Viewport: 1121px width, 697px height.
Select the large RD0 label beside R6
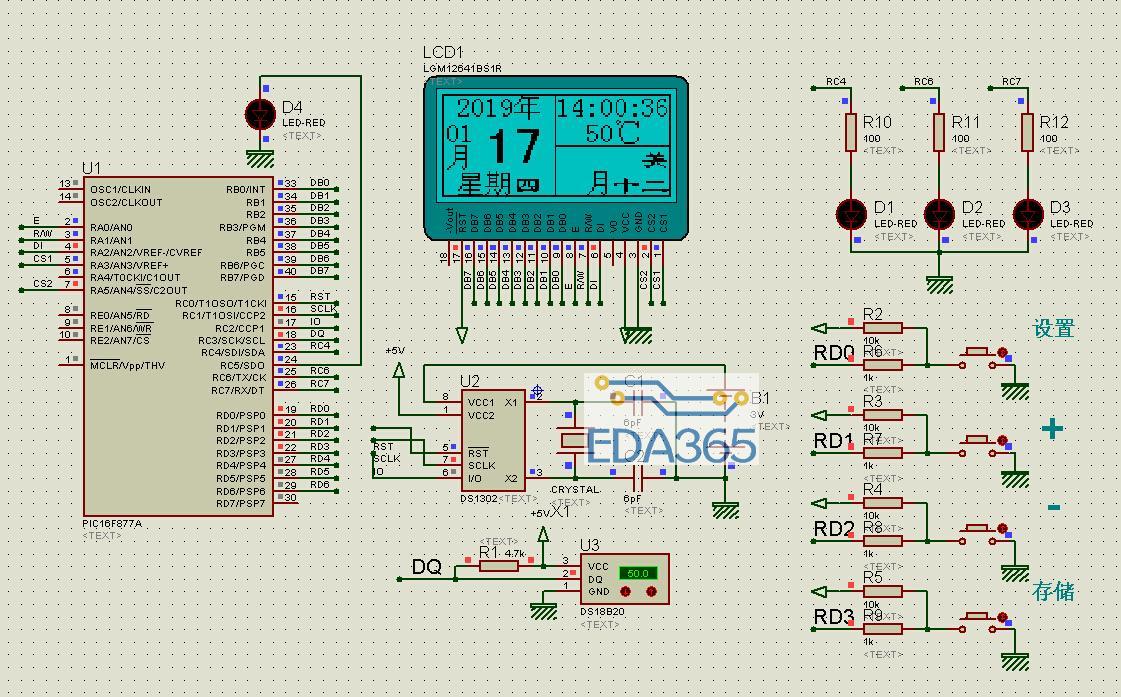tap(834, 352)
